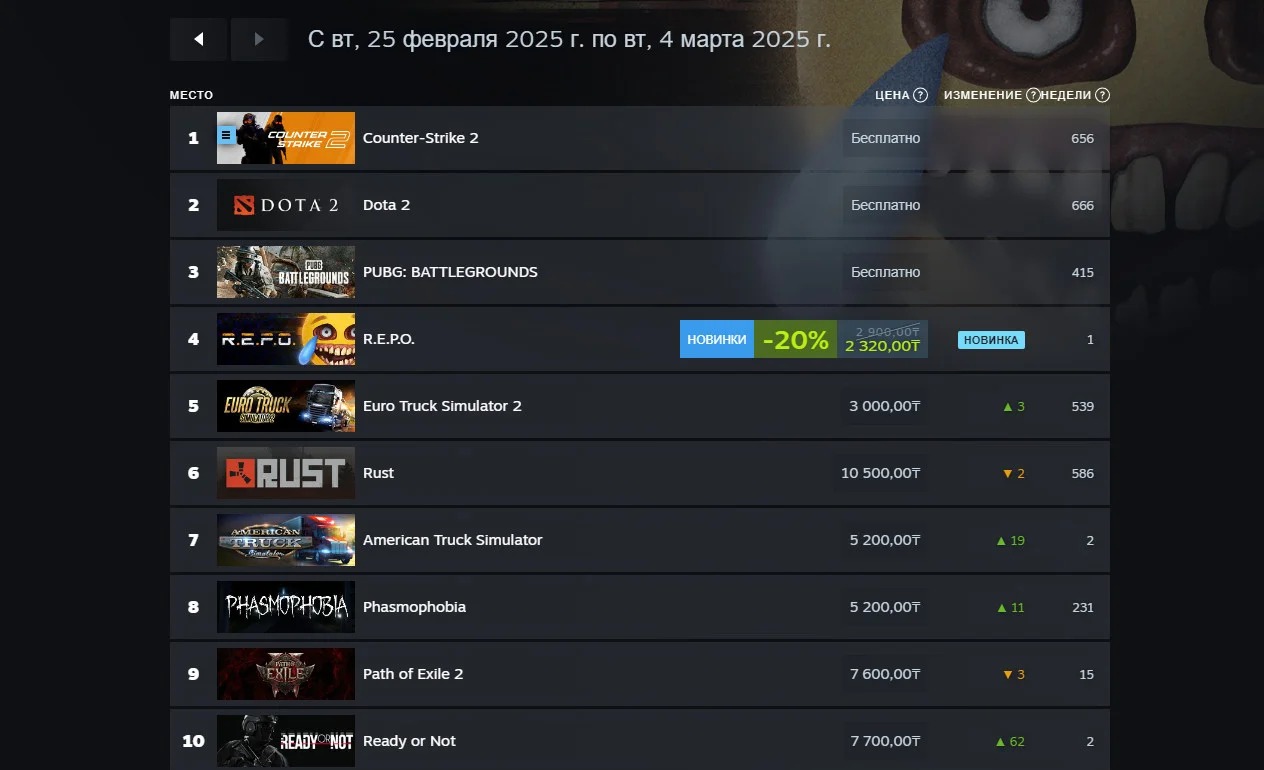This screenshot has height=770, width=1264.
Task: Open the R.E.P.O. game title
Action: pyautogui.click(x=389, y=339)
